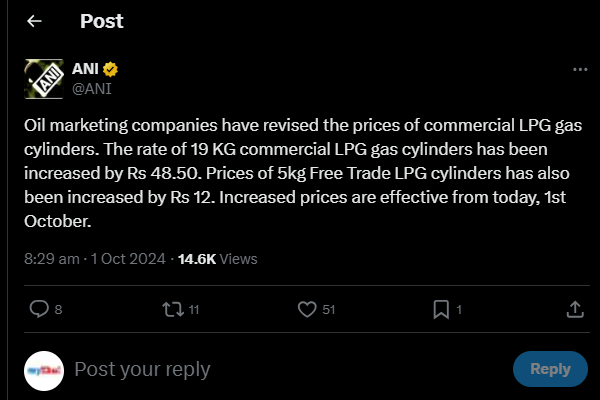Viewport: 600px width, 400px height.
Task: Open ANI's profile picture
Action: click(x=43, y=79)
